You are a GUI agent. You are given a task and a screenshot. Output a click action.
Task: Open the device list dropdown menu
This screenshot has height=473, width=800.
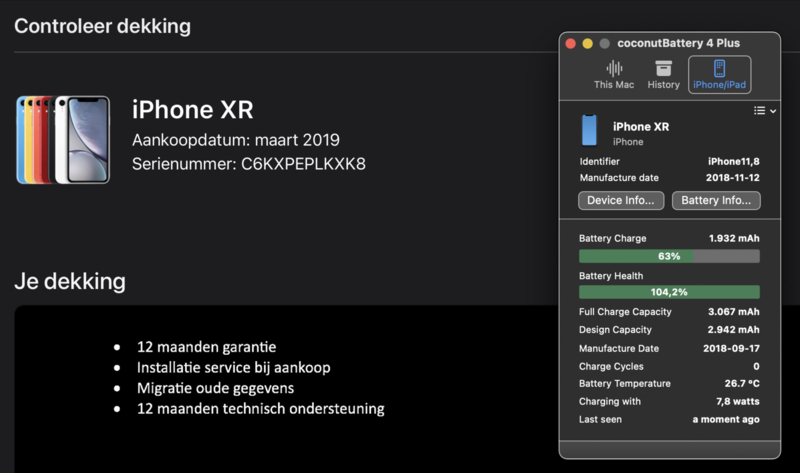(765, 111)
